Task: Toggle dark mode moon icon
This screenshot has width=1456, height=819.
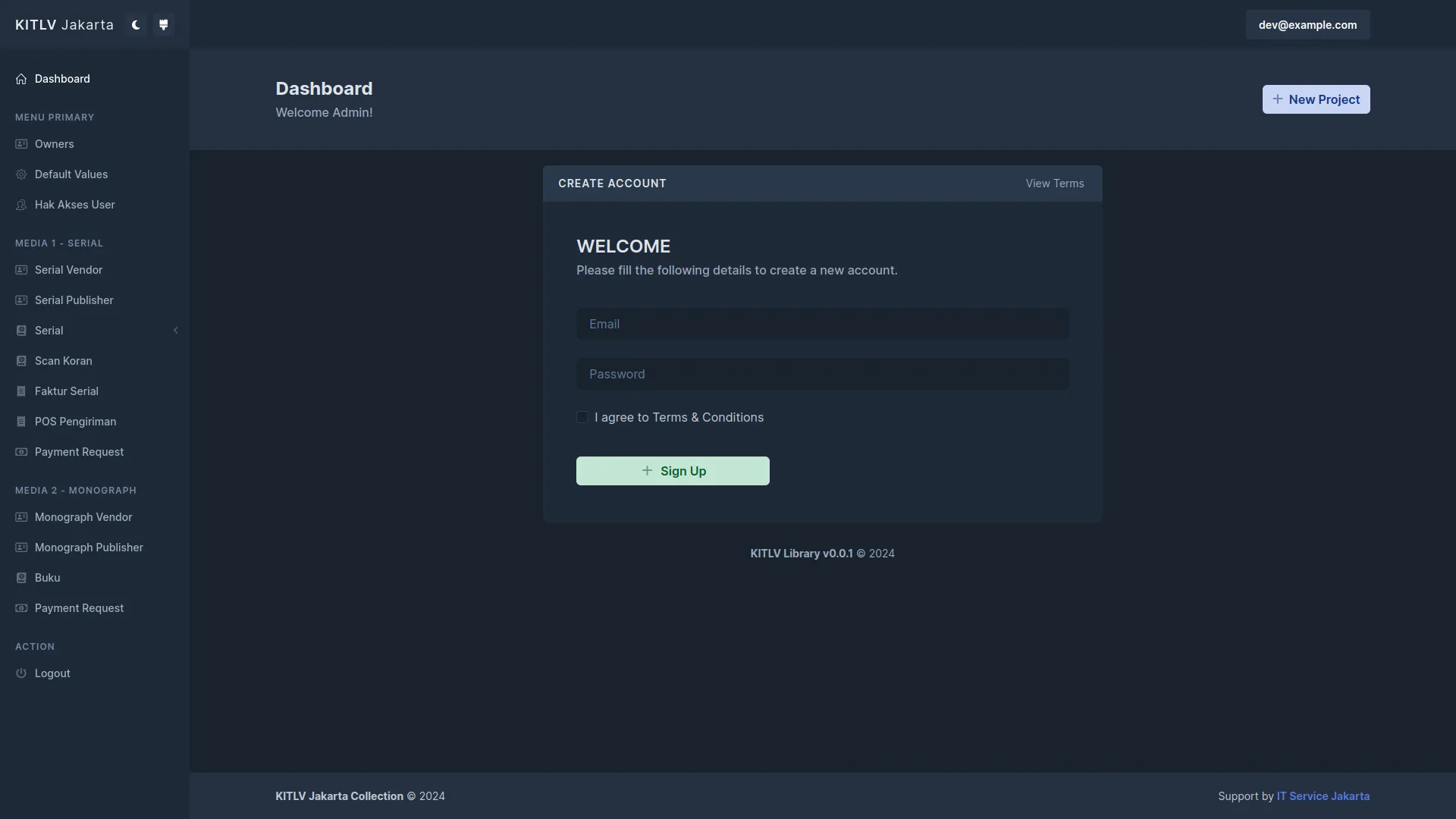Action: [136, 25]
